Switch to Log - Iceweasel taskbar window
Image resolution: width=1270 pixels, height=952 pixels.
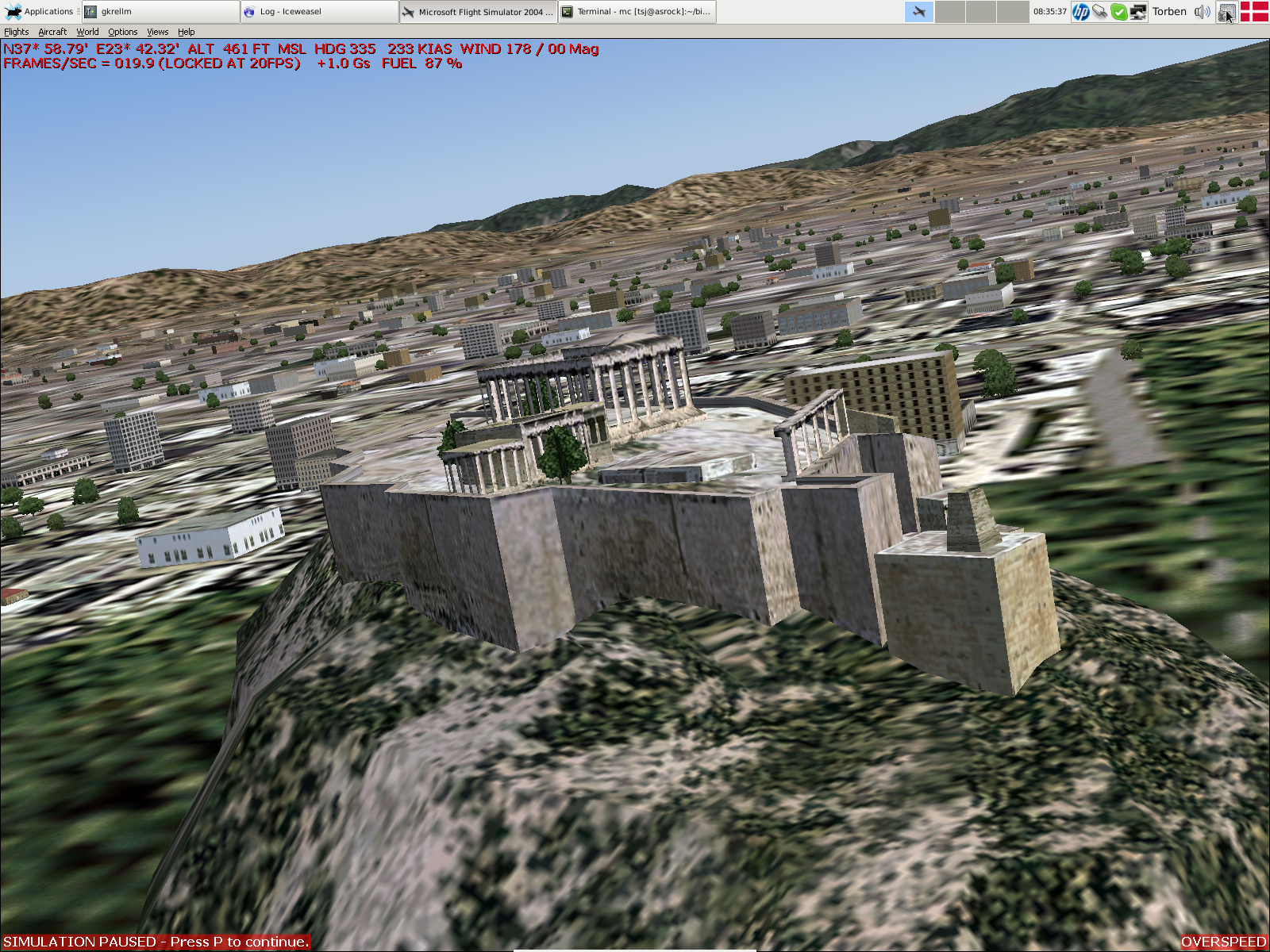319,11
